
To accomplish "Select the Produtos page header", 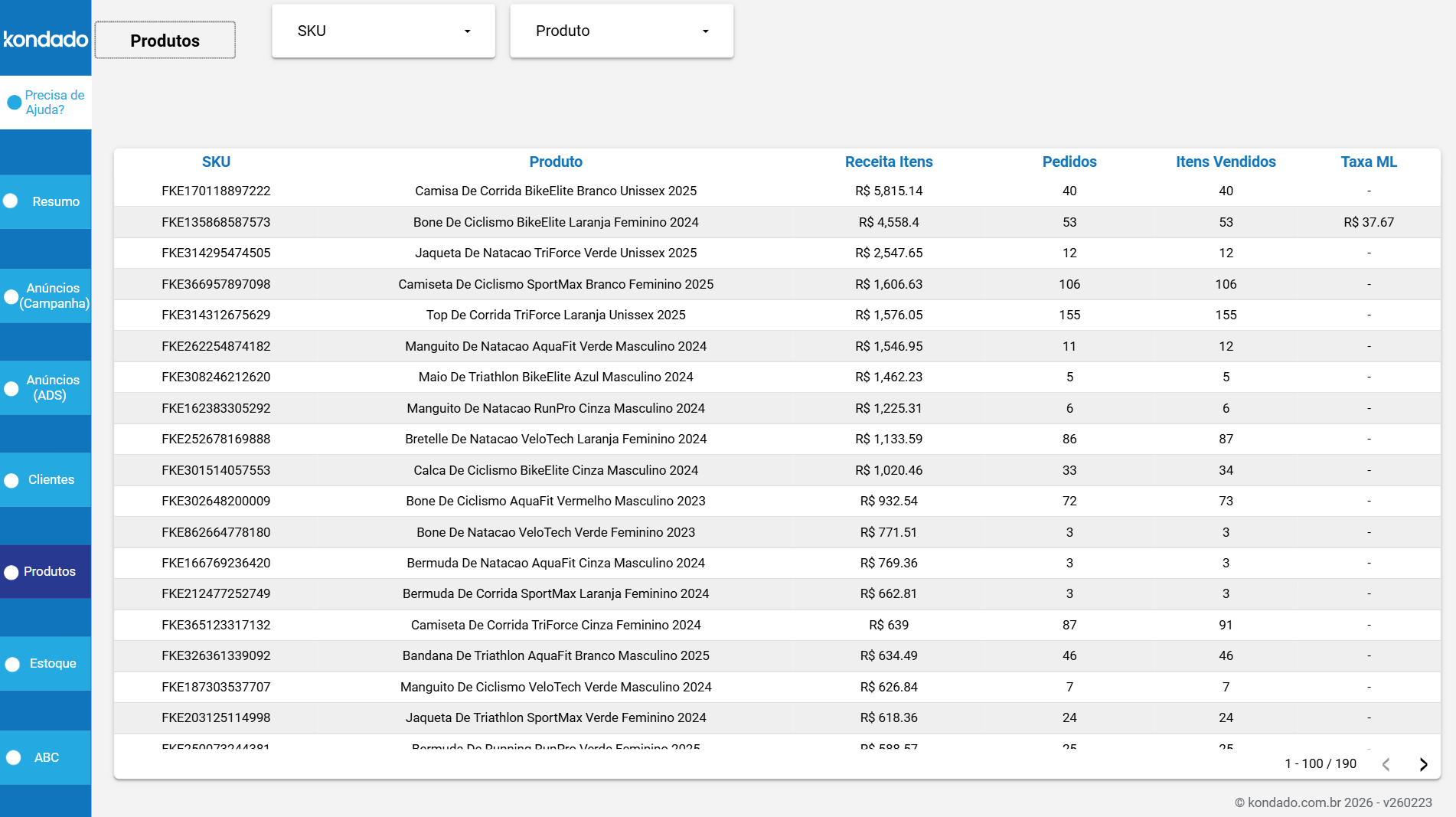I will coord(165,40).
